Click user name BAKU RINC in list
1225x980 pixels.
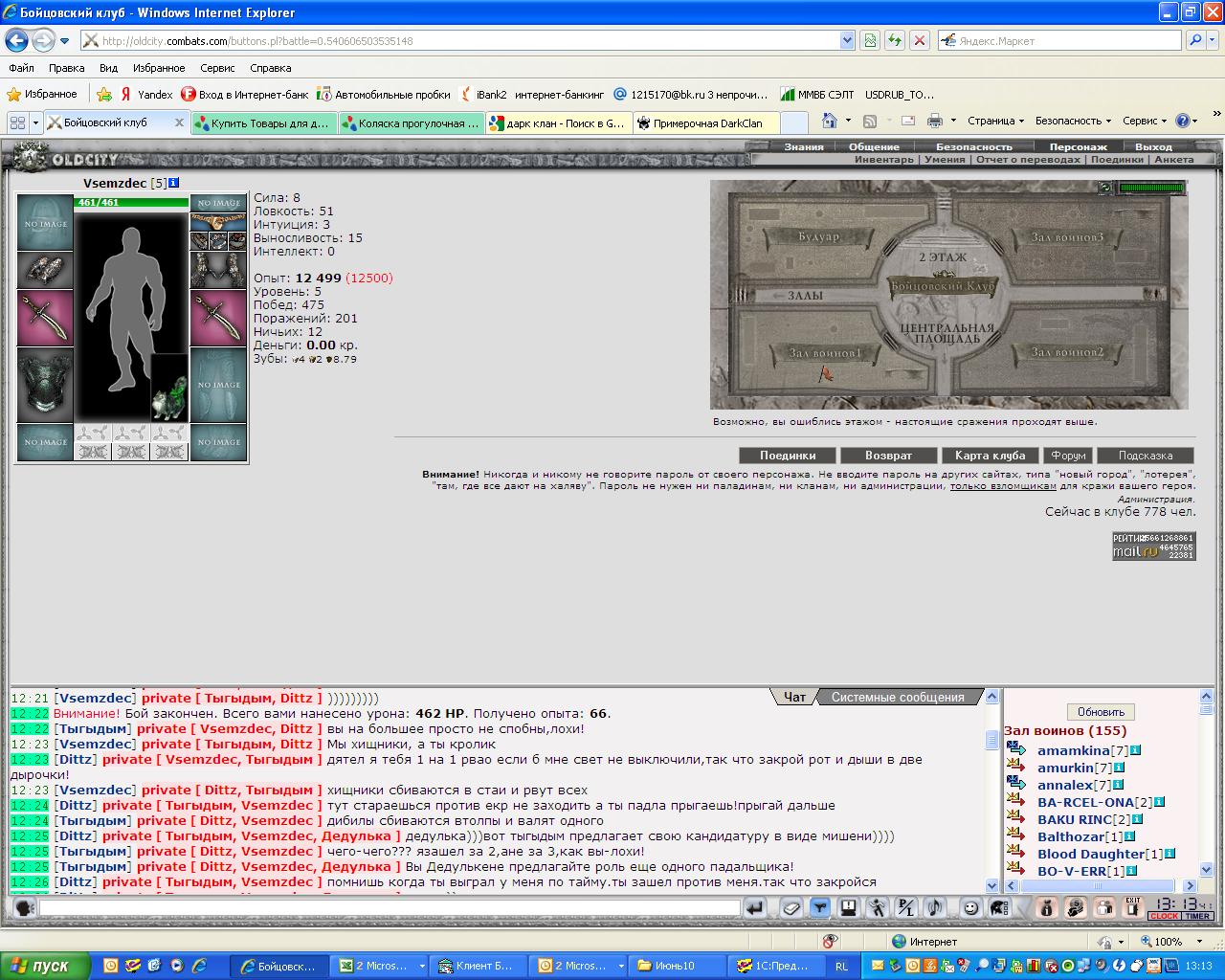point(1074,819)
